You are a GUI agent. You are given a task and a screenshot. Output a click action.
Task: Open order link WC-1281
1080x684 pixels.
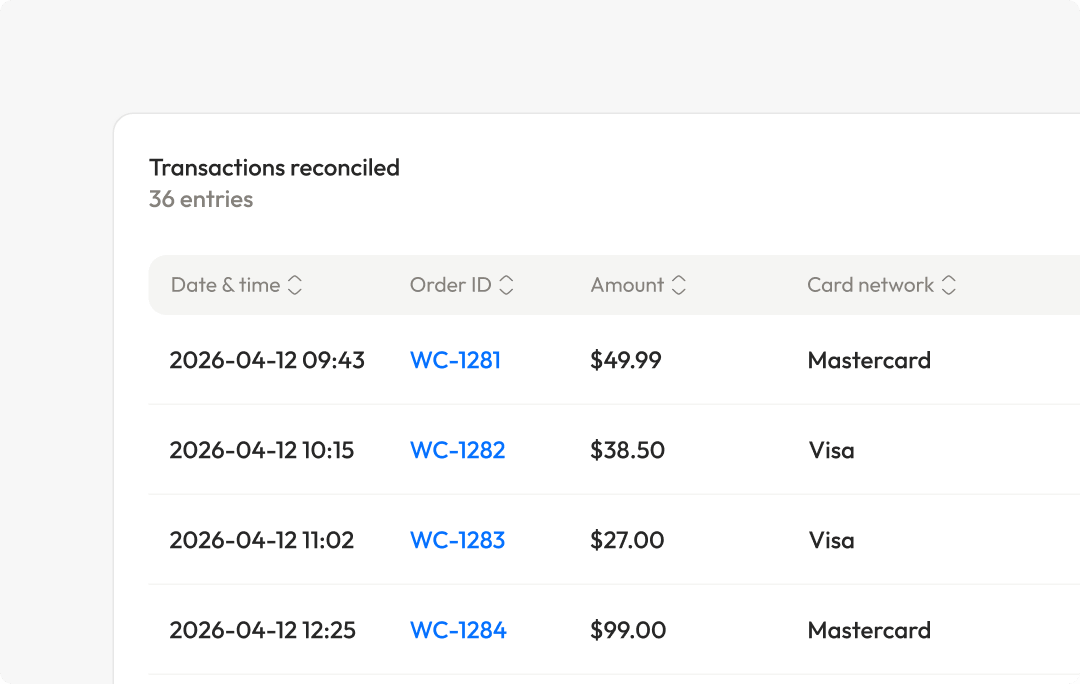(455, 360)
